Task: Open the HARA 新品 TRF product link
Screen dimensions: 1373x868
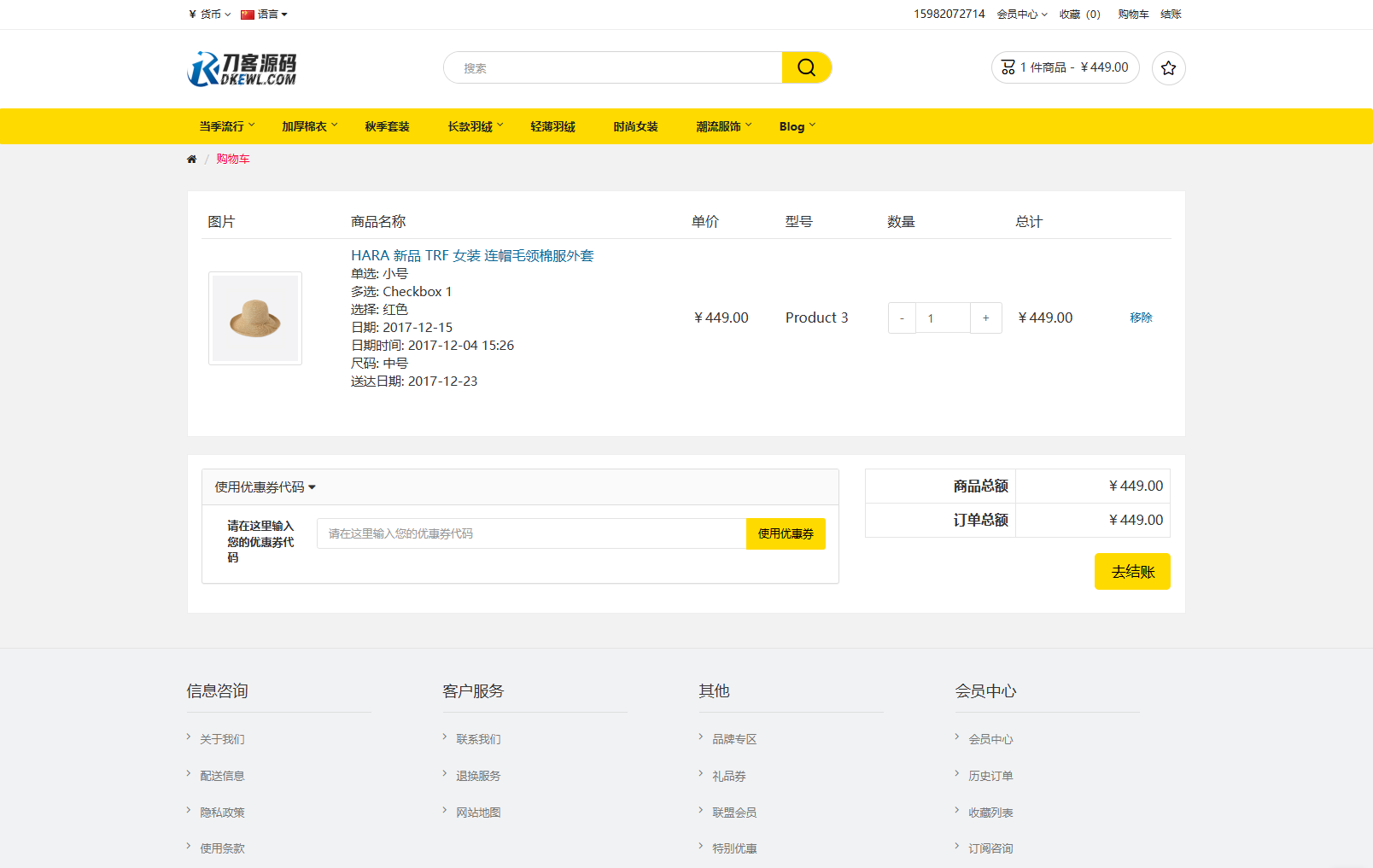Action: (472, 254)
